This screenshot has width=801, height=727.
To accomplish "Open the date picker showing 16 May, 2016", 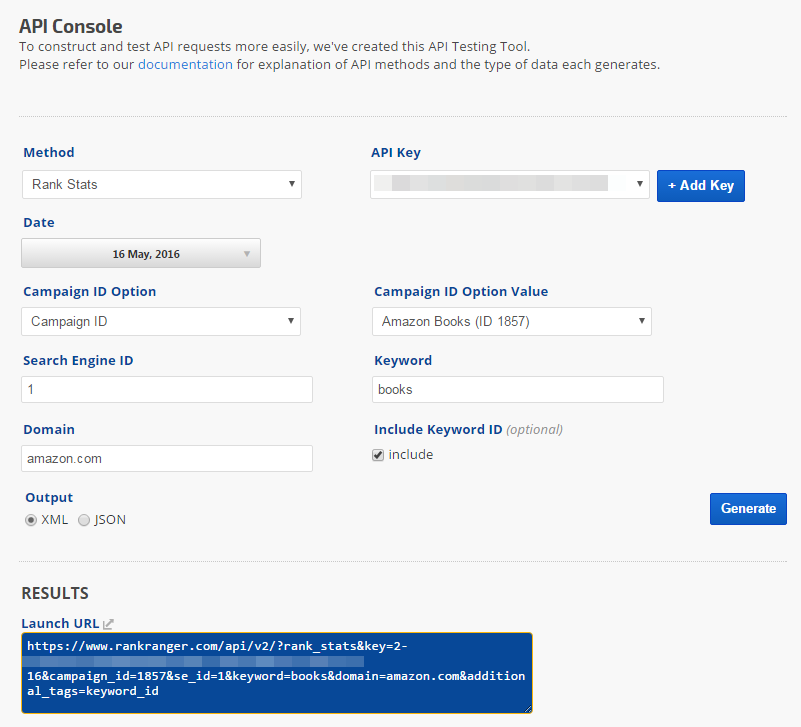I will click(141, 253).
